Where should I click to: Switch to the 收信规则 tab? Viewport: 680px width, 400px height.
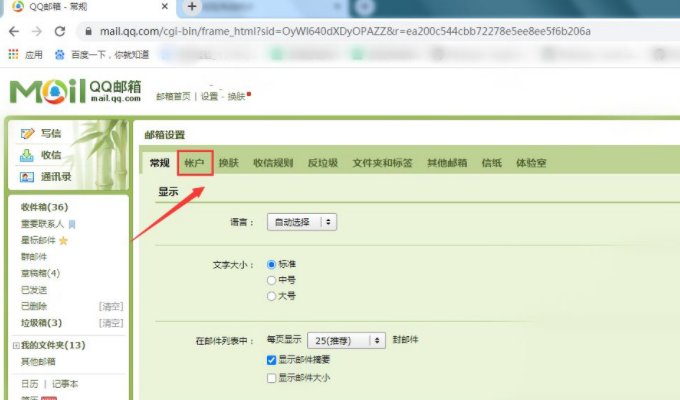click(x=273, y=163)
